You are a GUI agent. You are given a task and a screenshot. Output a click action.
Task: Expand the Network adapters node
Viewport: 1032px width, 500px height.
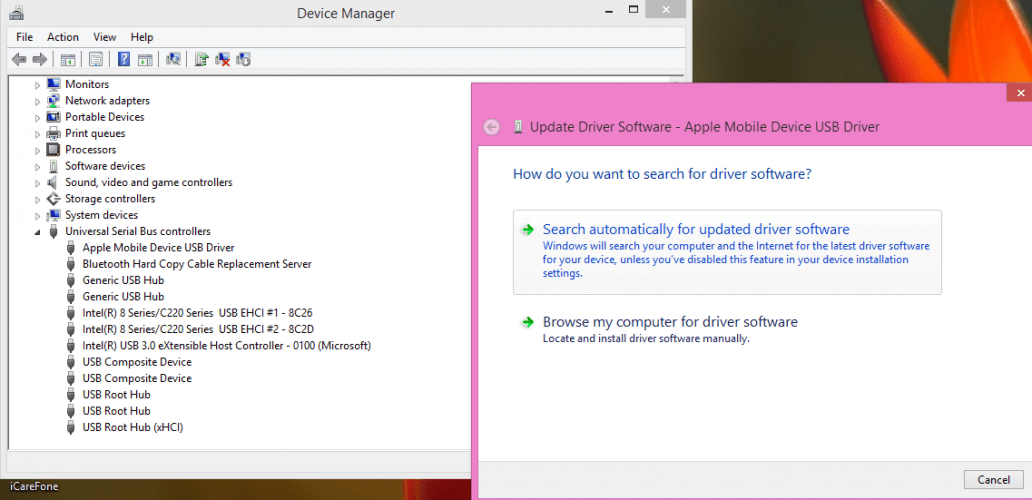(39, 101)
